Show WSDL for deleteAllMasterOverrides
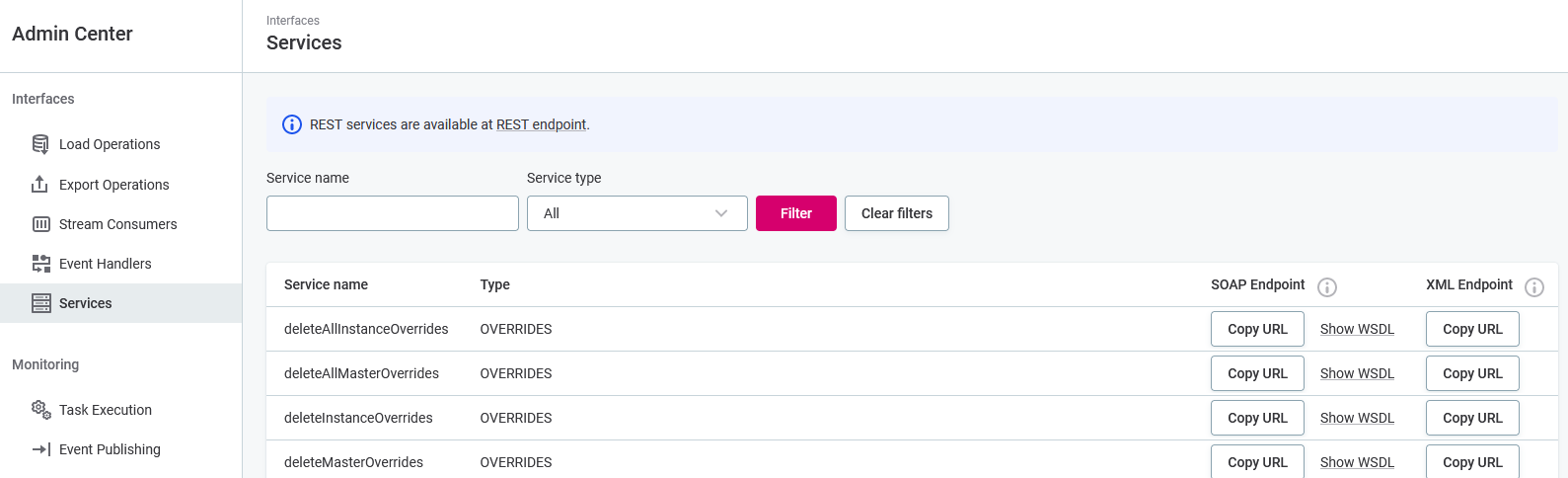This screenshot has height=478, width=1568. (1357, 373)
